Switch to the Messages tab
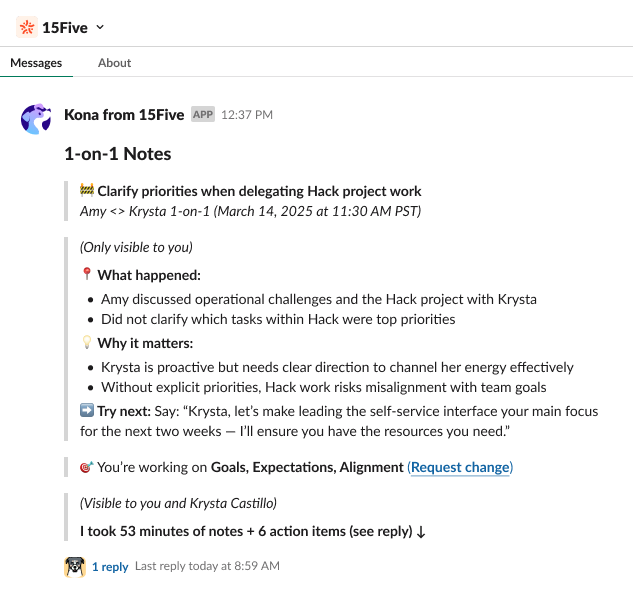Image resolution: width=633 pixels, height=611 pixels. tap(36, 63)
